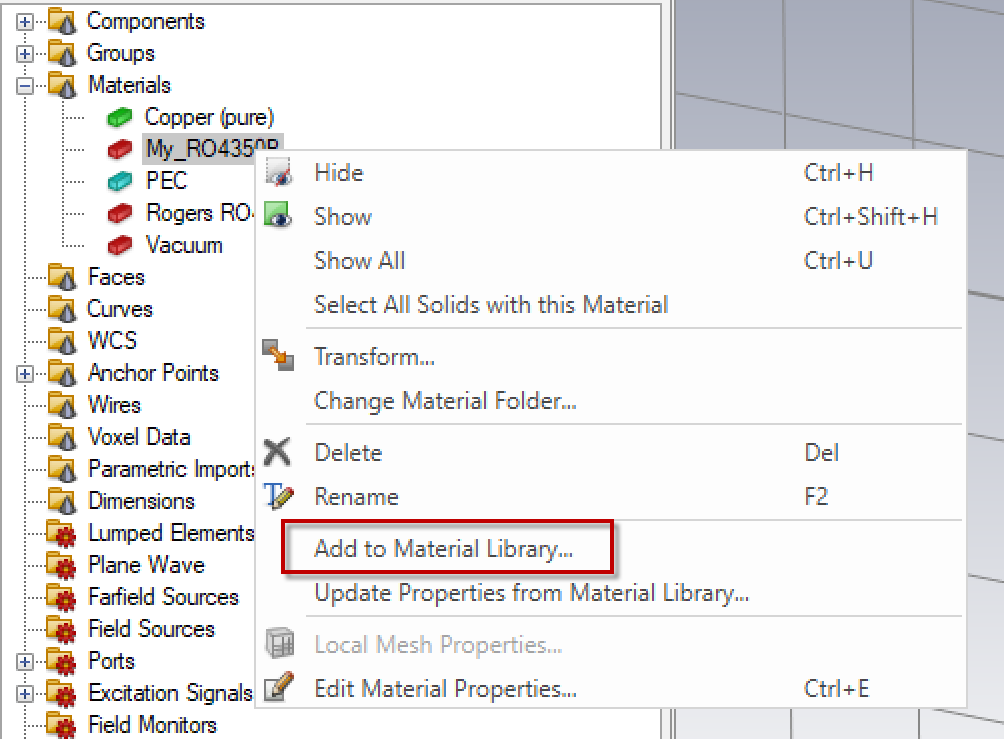Viewport: 1004px width, 739px height.
Task: Click the Lumped Elements folder icon
Action: (63, 533)
